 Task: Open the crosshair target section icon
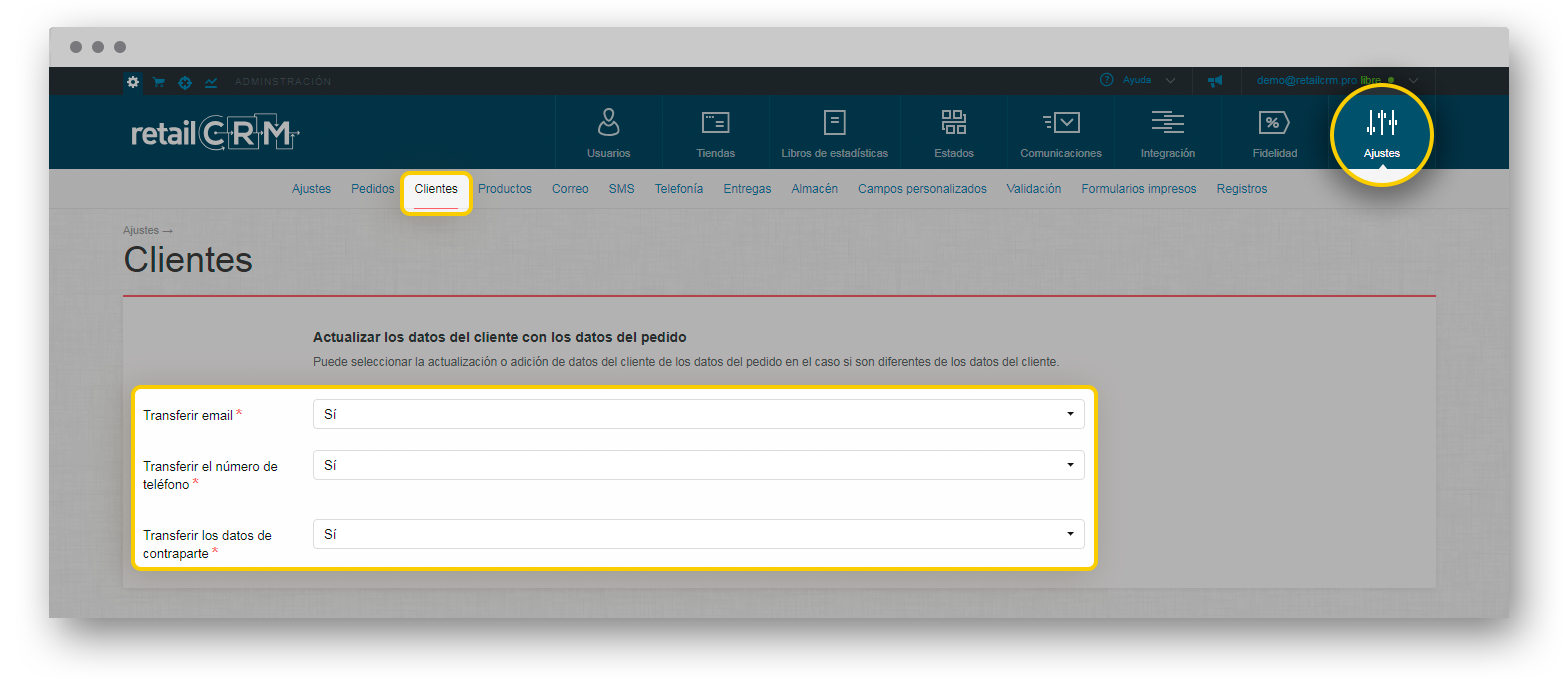coord(185,82)
